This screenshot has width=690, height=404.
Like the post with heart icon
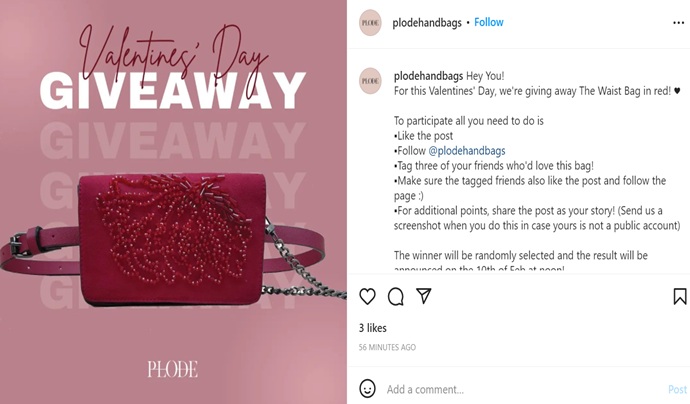(367, 297)
